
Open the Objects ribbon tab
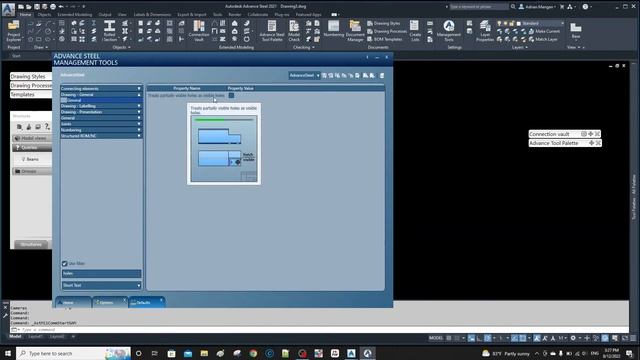click(x=44, y=15)
